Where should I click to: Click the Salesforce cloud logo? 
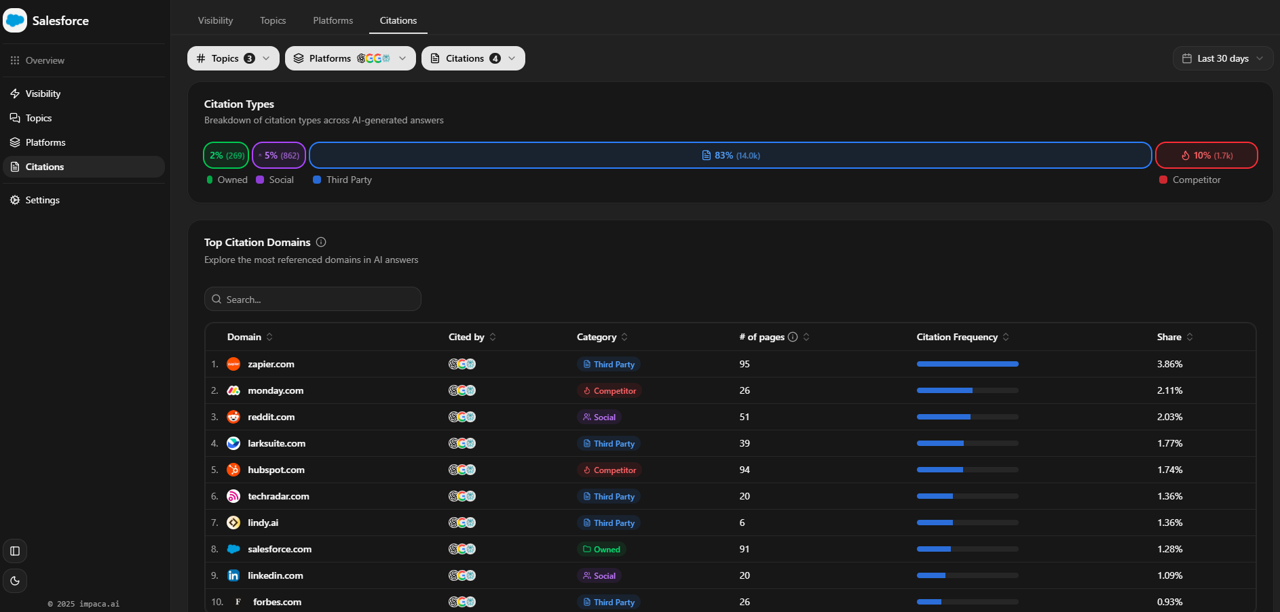[15, 20]
